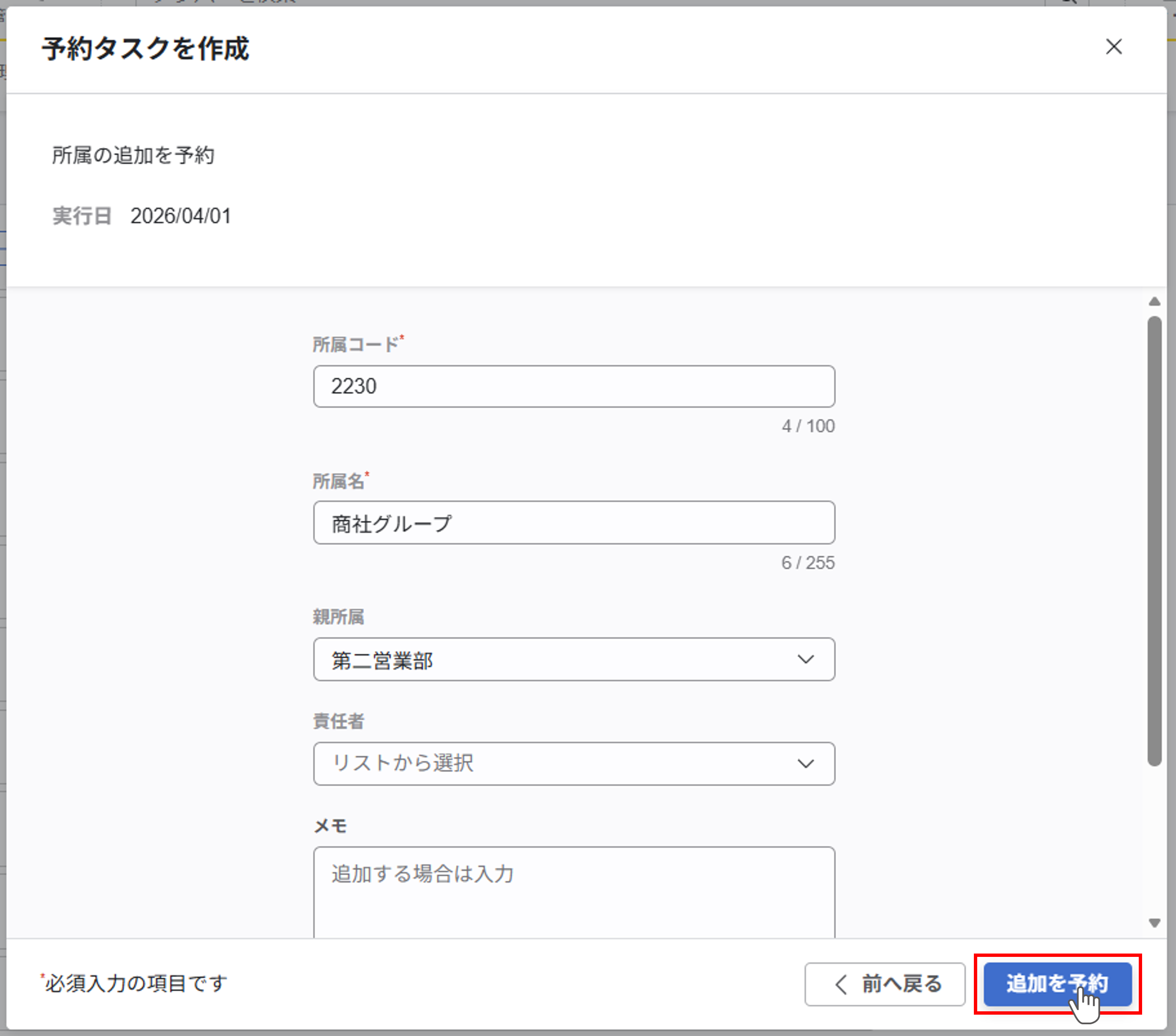Click the 所属名 label text
This screenshot has width=1176, height=1036.
[338, 481]
